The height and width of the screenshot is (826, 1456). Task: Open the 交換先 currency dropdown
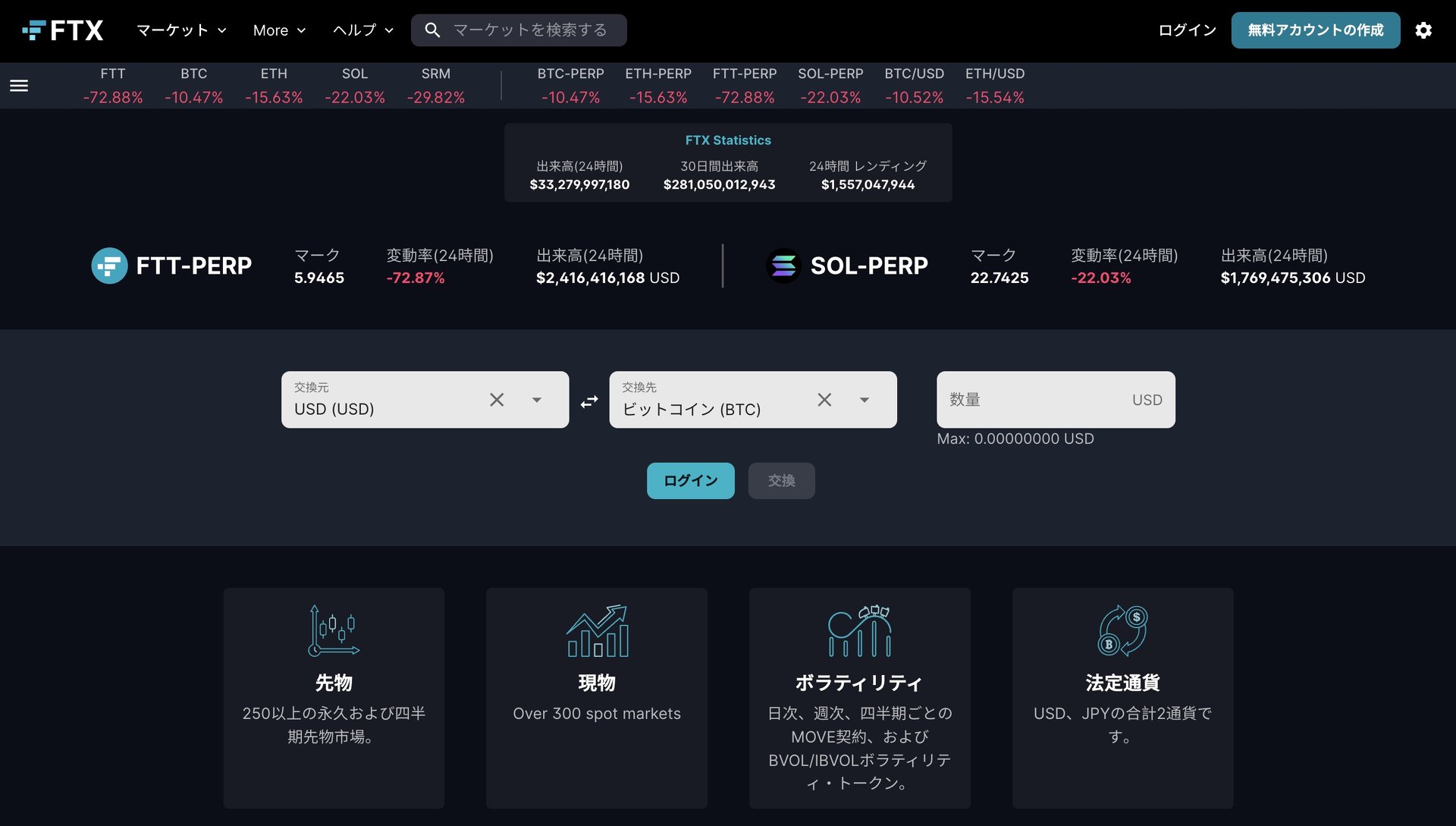coord(865,400)
